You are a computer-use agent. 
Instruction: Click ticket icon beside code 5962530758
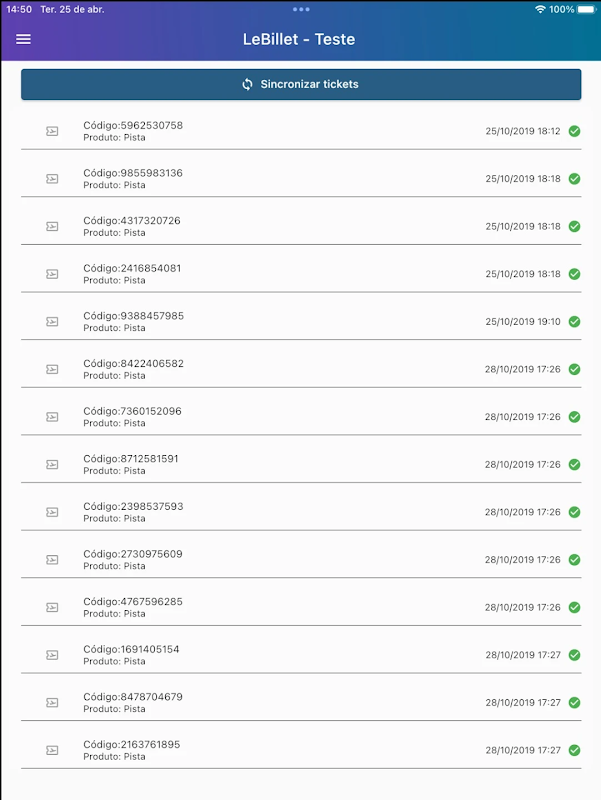52,131
